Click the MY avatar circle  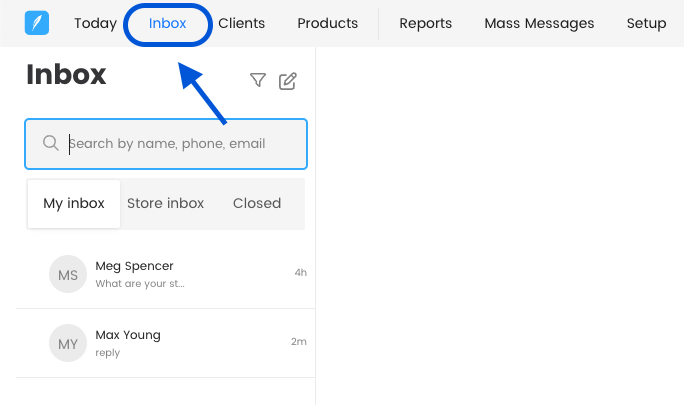tap(68, 343)
